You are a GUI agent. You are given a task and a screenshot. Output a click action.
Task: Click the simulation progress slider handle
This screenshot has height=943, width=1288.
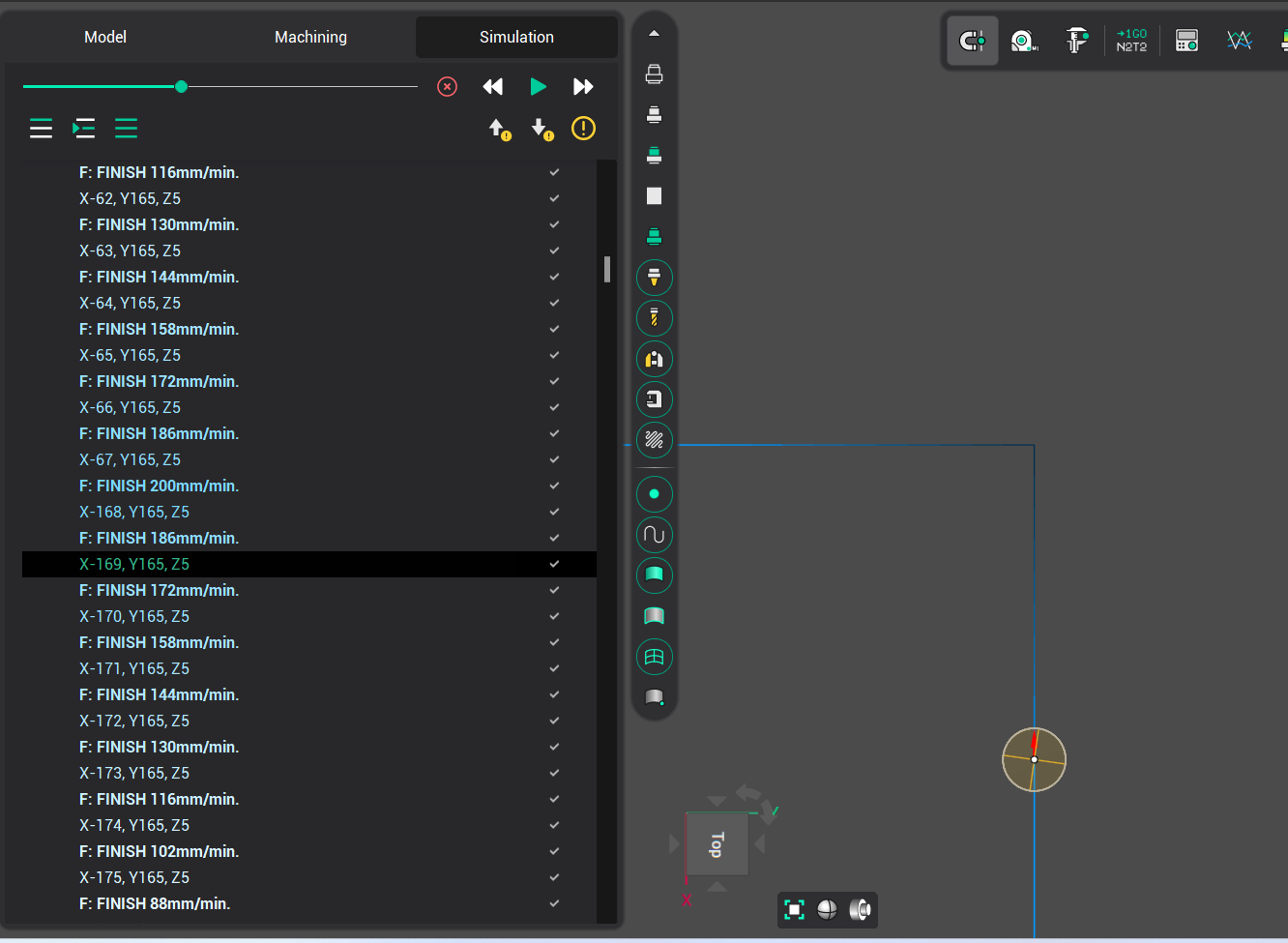click(181, 87)
